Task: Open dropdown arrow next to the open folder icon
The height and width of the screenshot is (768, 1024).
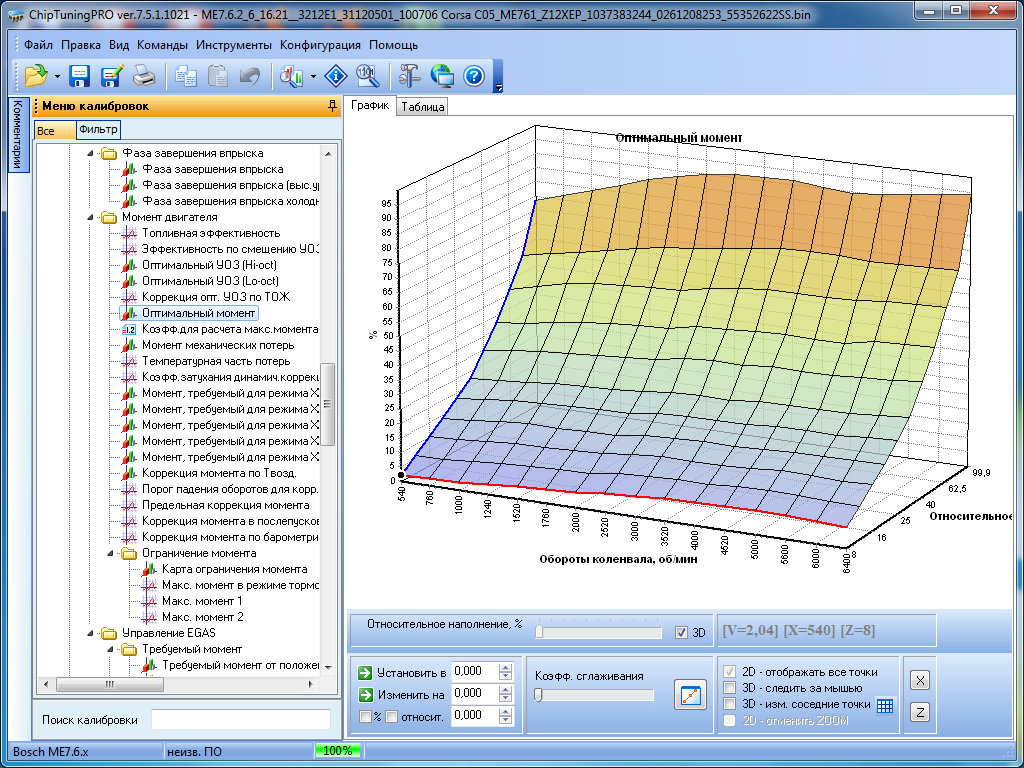Action: [58, 77]
